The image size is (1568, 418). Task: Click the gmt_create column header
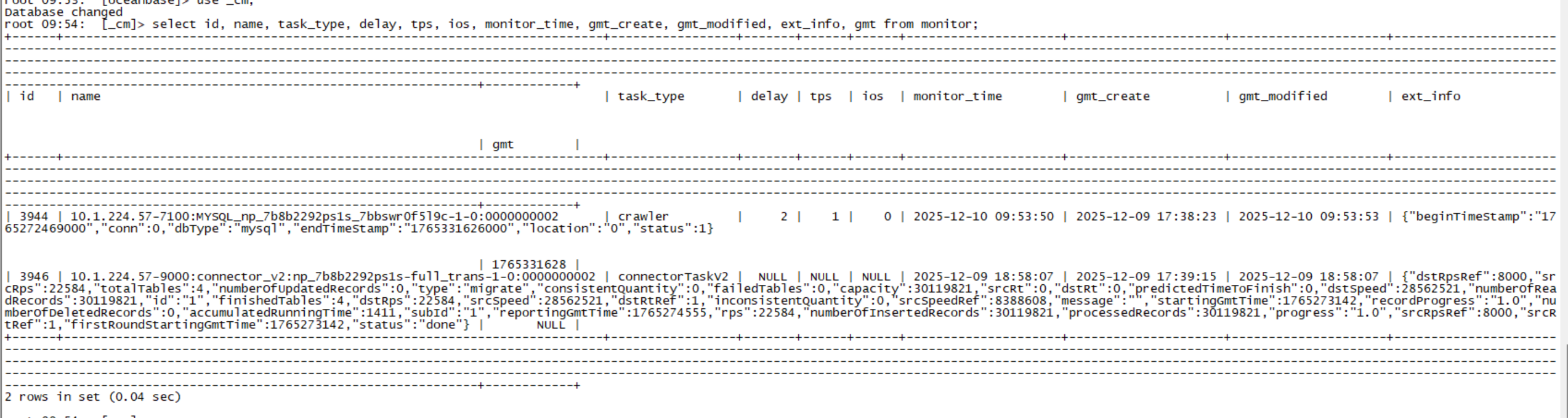point(1112,96)
